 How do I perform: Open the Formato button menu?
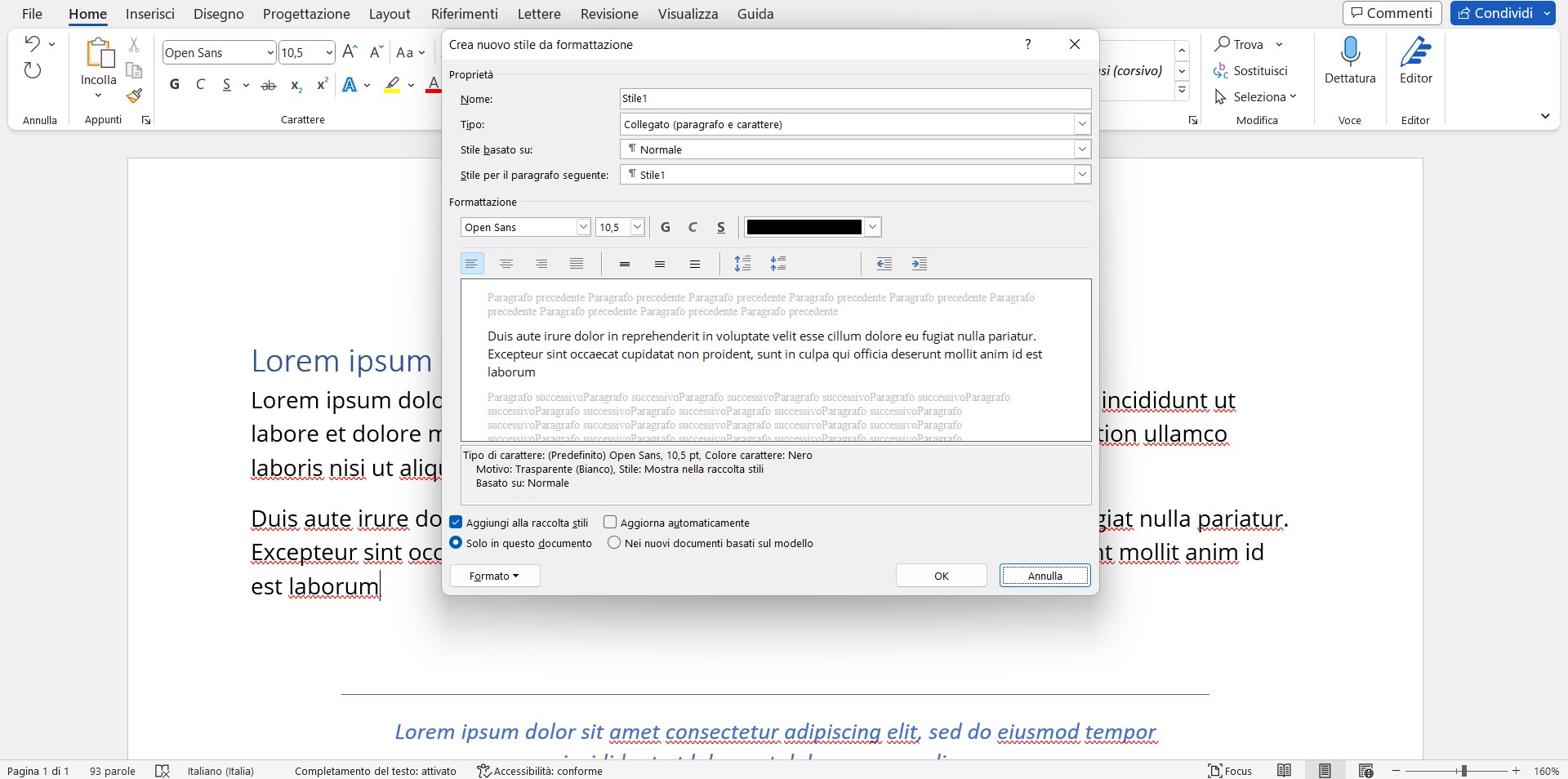point(495,576)
